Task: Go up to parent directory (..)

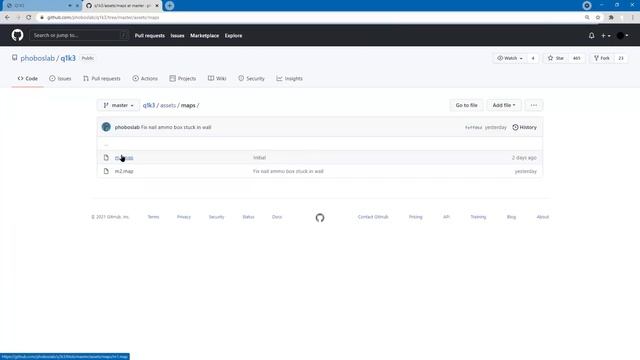Action: 106,144
